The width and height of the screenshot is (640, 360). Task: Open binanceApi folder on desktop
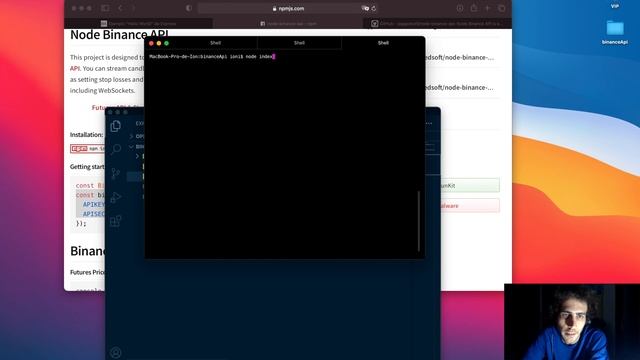coord(615,32)
